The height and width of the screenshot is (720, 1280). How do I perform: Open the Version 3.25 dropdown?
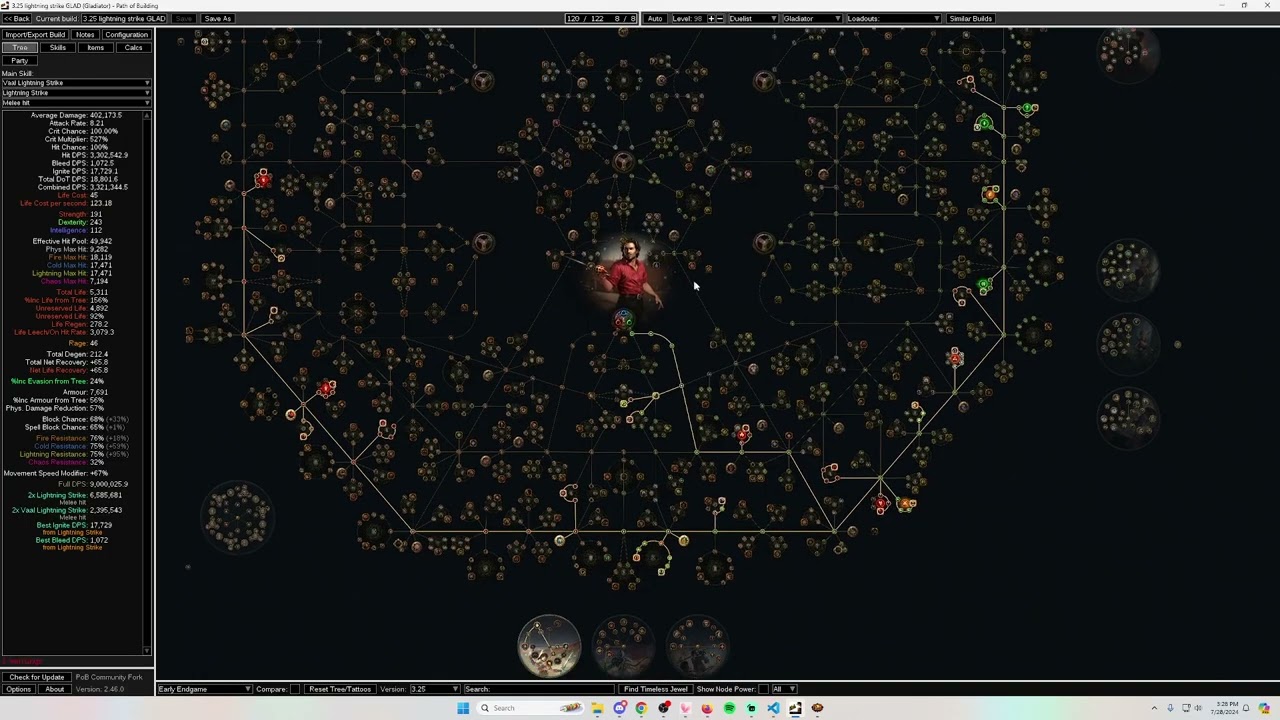pyautogui.click(x=434, y=689)
